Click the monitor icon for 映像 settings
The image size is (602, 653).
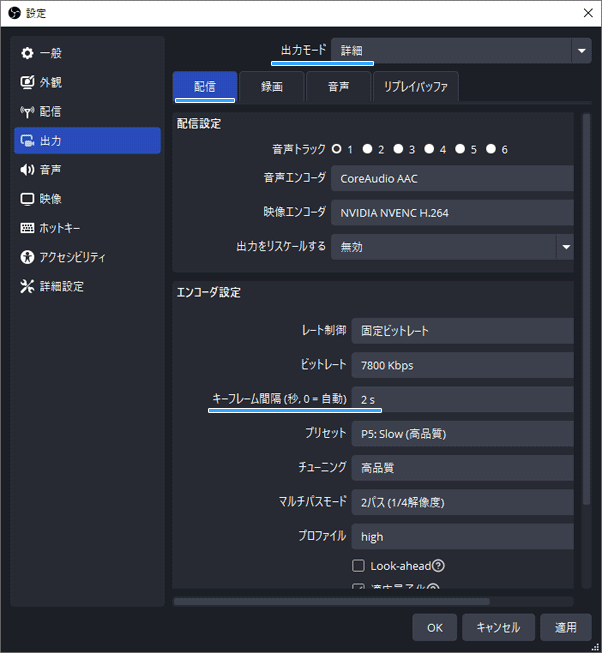click(x=27, y=199)
